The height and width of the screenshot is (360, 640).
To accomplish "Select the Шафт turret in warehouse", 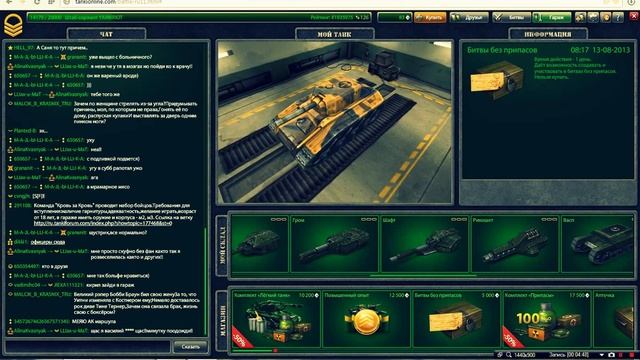I will pyautogui.click(x=424, y=244).
